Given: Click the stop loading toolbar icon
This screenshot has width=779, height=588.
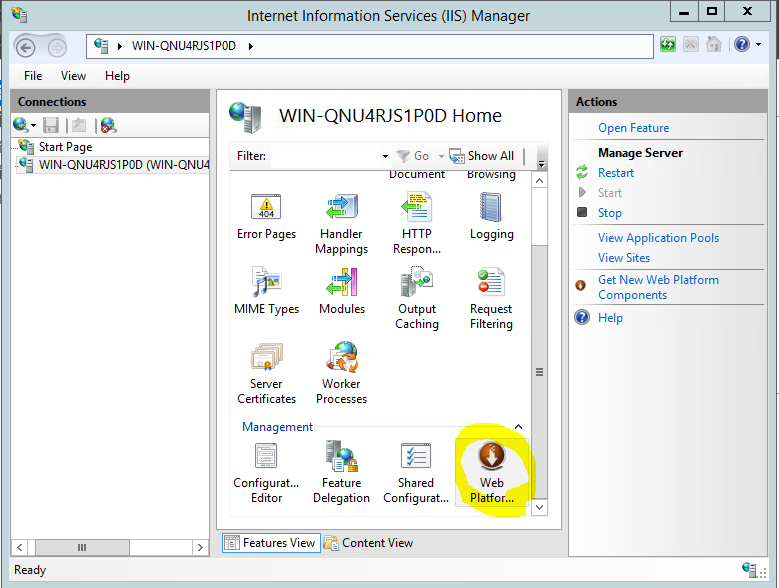Looking at the screenshot, I should tap(691, 45).
